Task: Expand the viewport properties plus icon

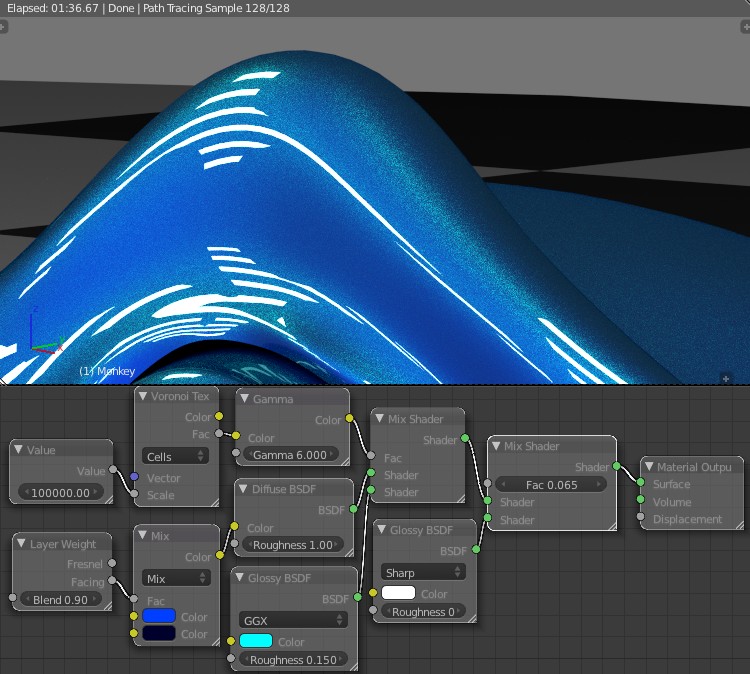Action: click(746, 27)
